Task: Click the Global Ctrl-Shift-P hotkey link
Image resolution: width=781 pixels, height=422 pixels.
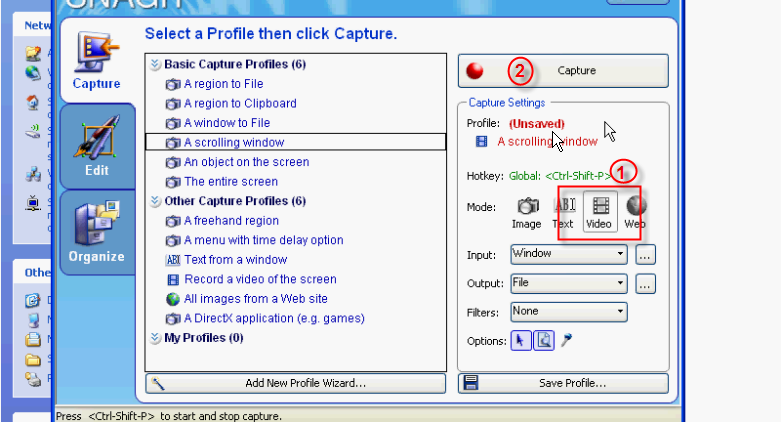Action: click(x=560, y=176)
